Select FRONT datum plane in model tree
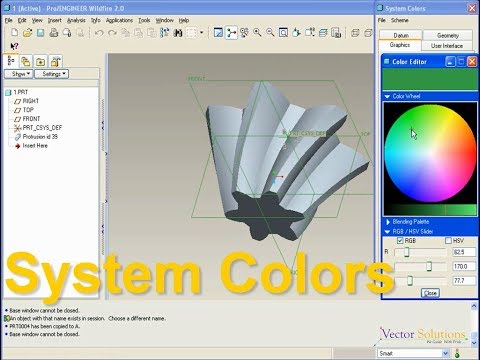Viewport: 480px width, 360px height. coord(27,119)
